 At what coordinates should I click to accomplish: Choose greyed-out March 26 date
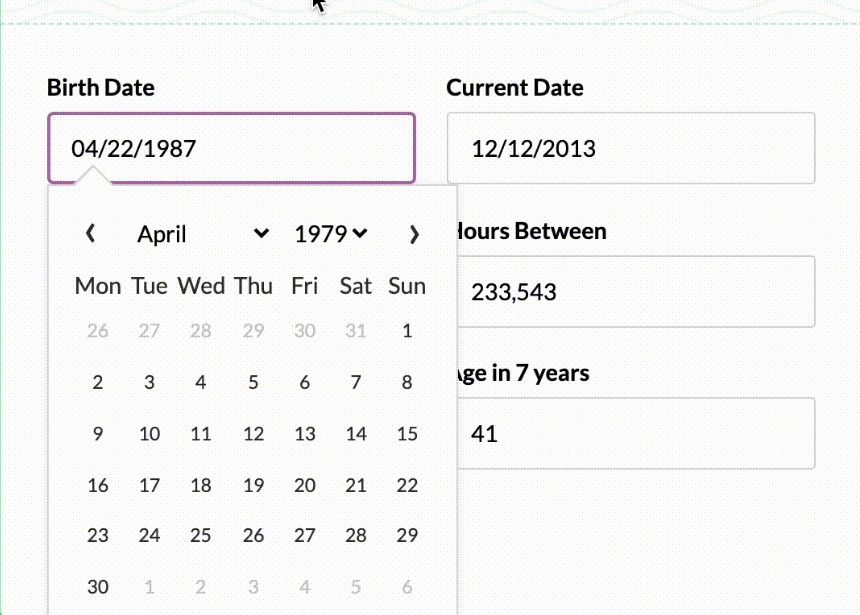tap(98, 331)
